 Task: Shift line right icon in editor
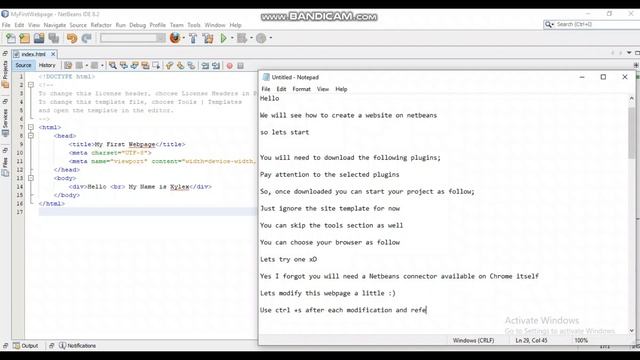pos(216,65)
